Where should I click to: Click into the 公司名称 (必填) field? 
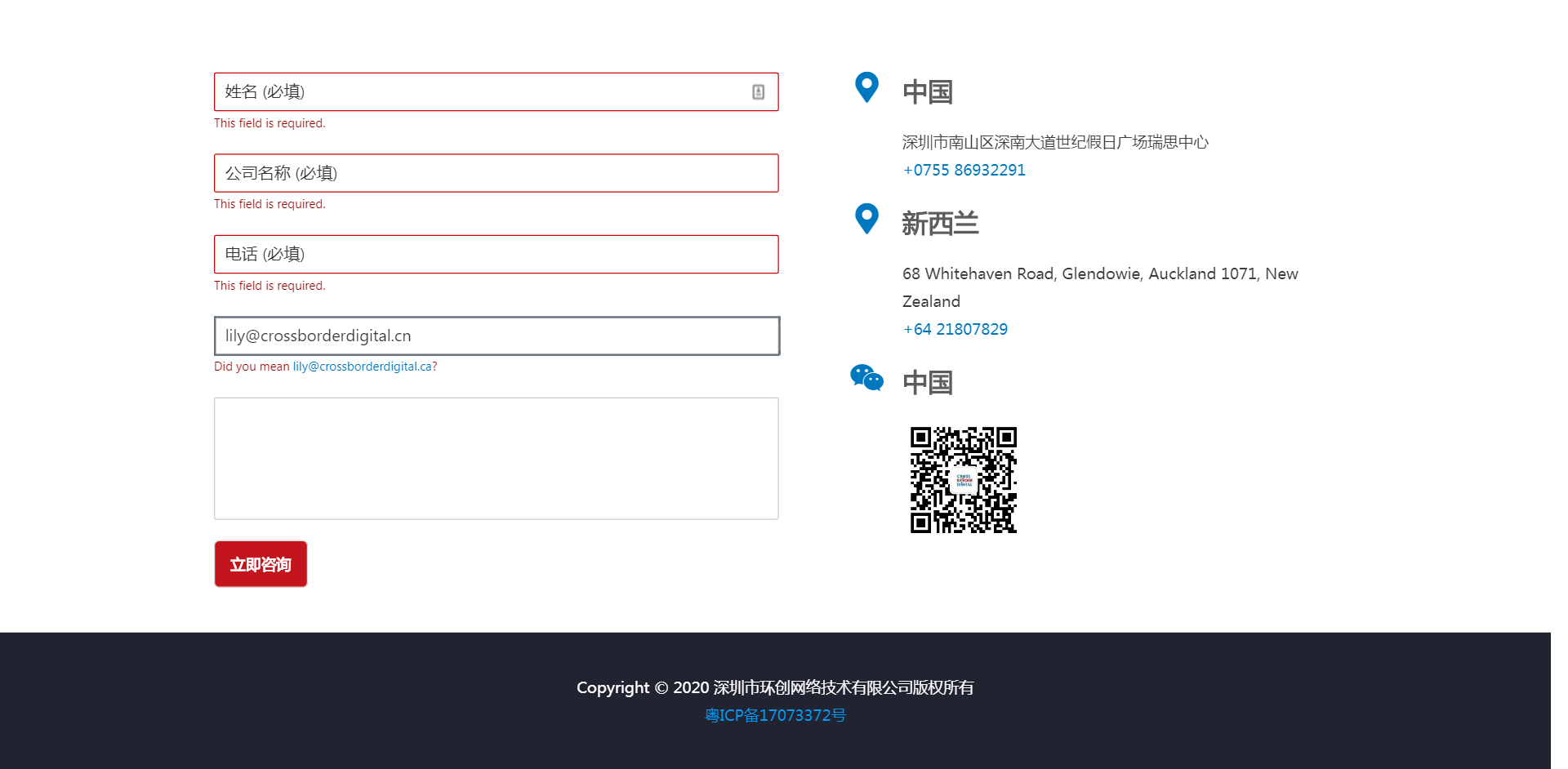496,173
